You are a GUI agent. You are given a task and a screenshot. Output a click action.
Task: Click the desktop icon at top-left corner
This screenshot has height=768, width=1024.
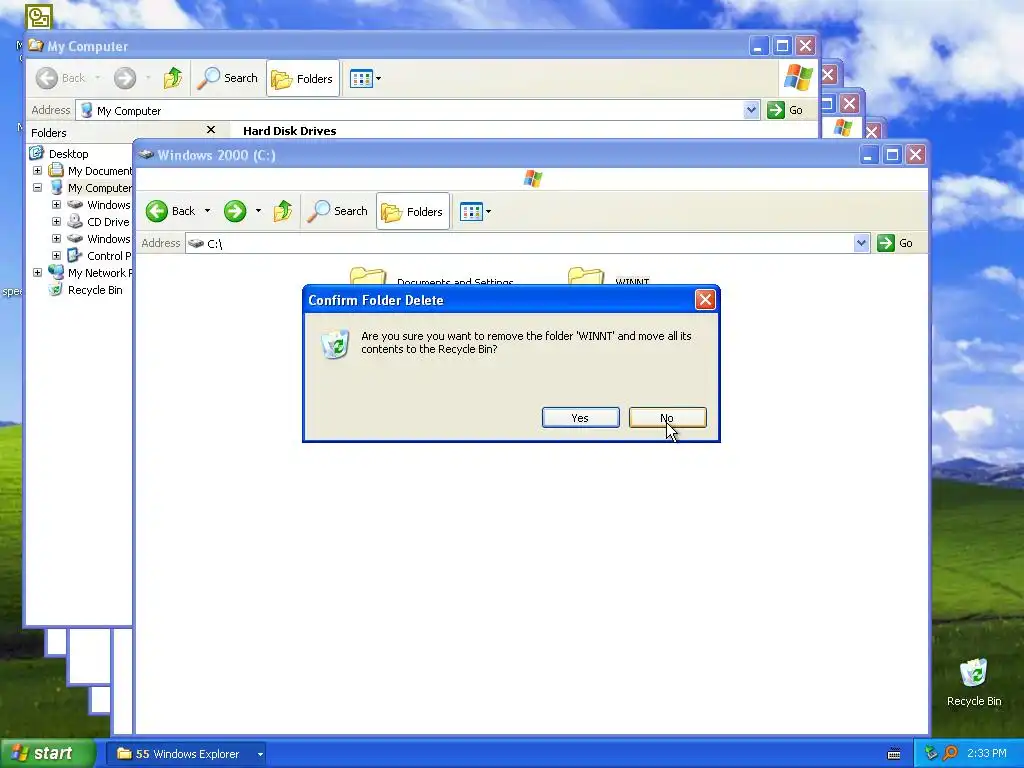coord(39,16)
